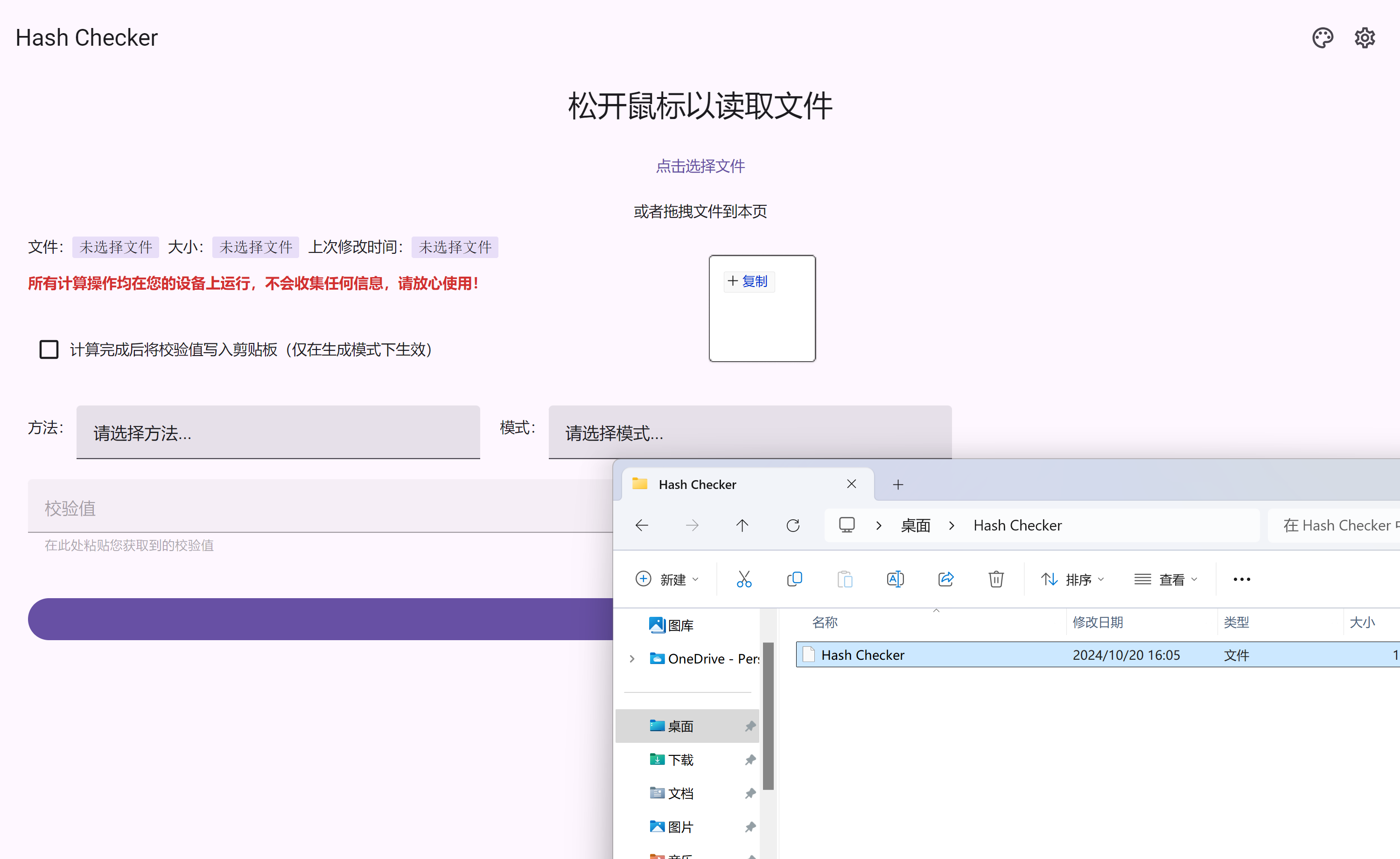Click the copy 复制 icon in file explorer
Viewport: 1400px width, 859px height.
[x=795, y=579]
